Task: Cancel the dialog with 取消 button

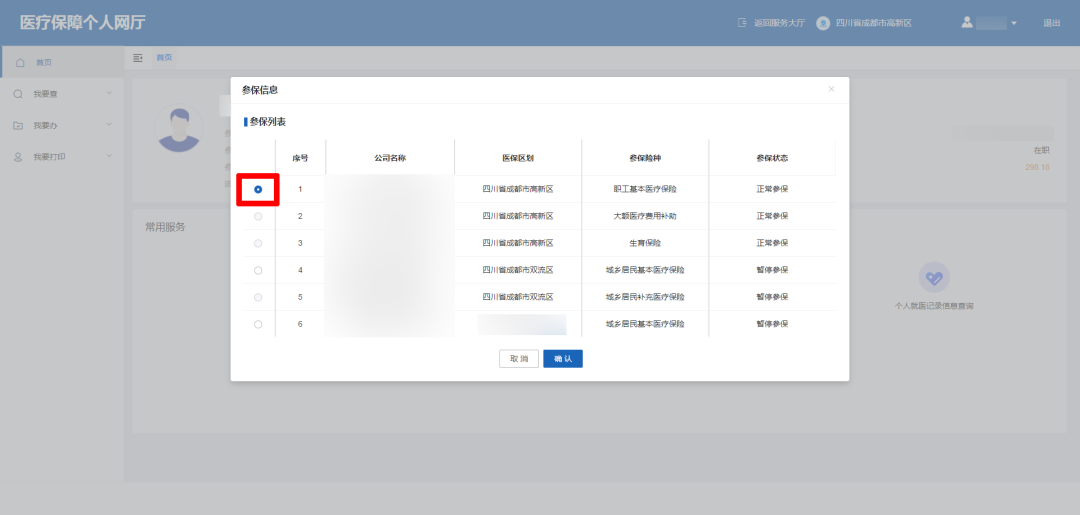Action: tap(519, 359)
